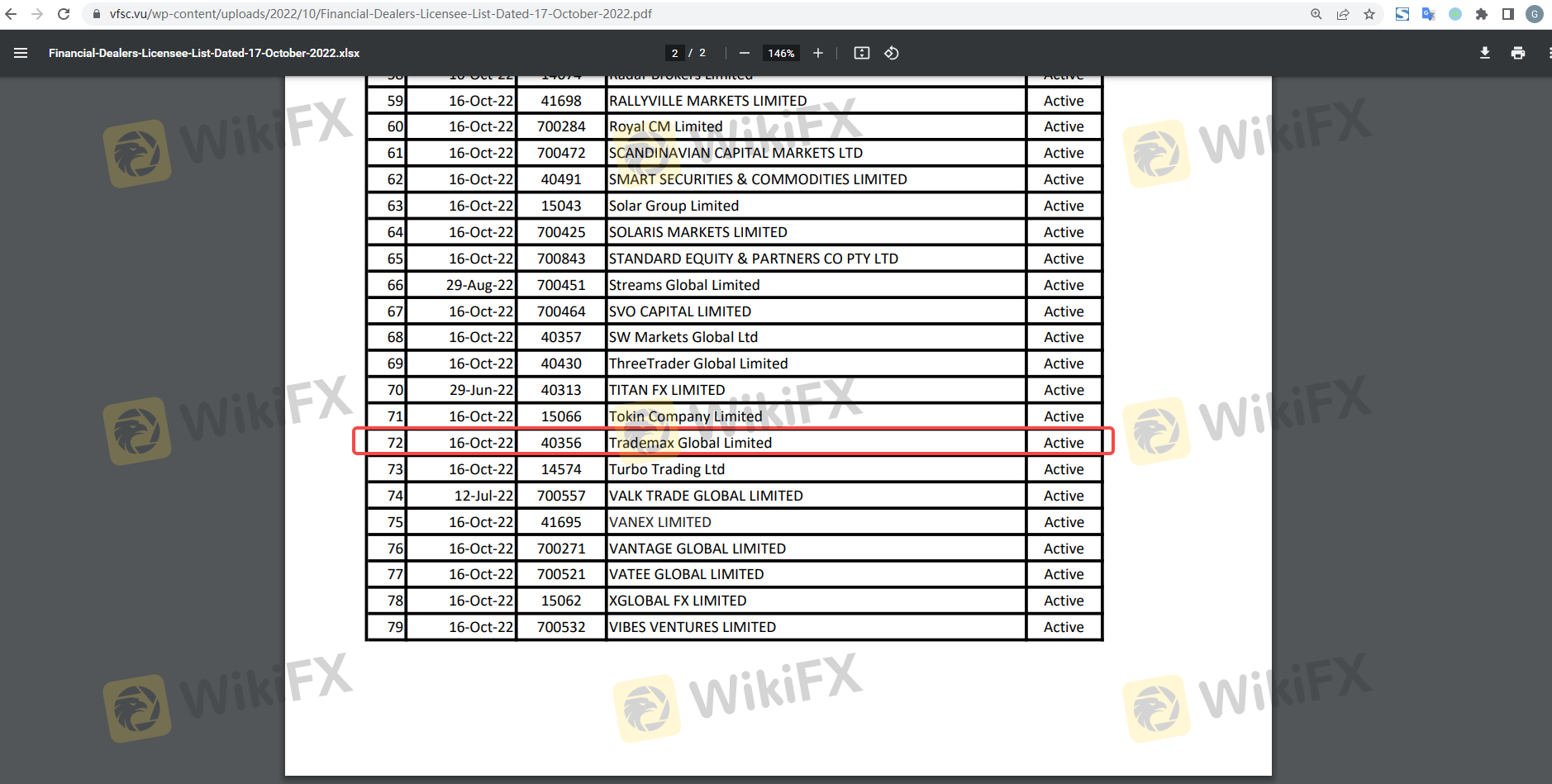Screen dimensions: 1552x784
Task: Reload the browser page
Action: tap(64, 14)
